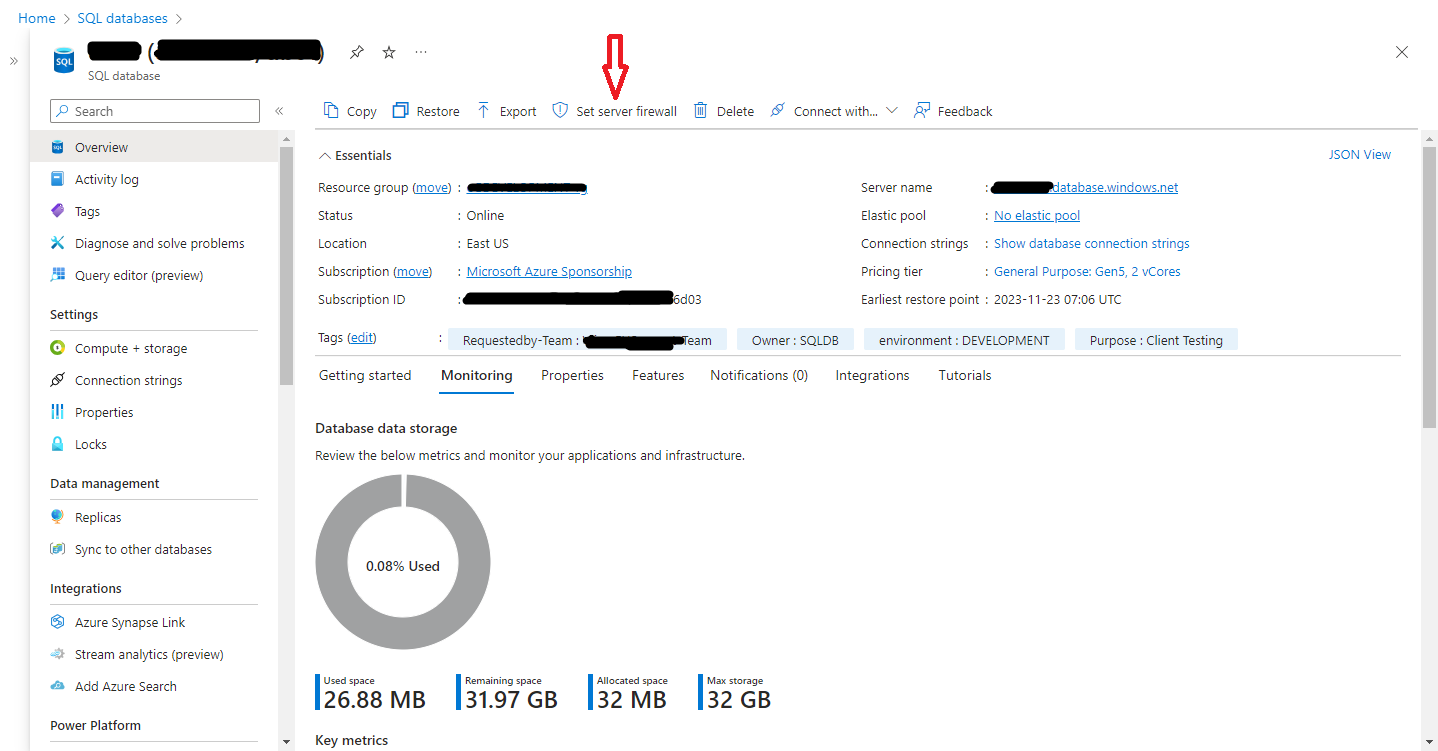Click the Locks padlock icon
This screenshot has width=1438, height=751.
(57, 444)
